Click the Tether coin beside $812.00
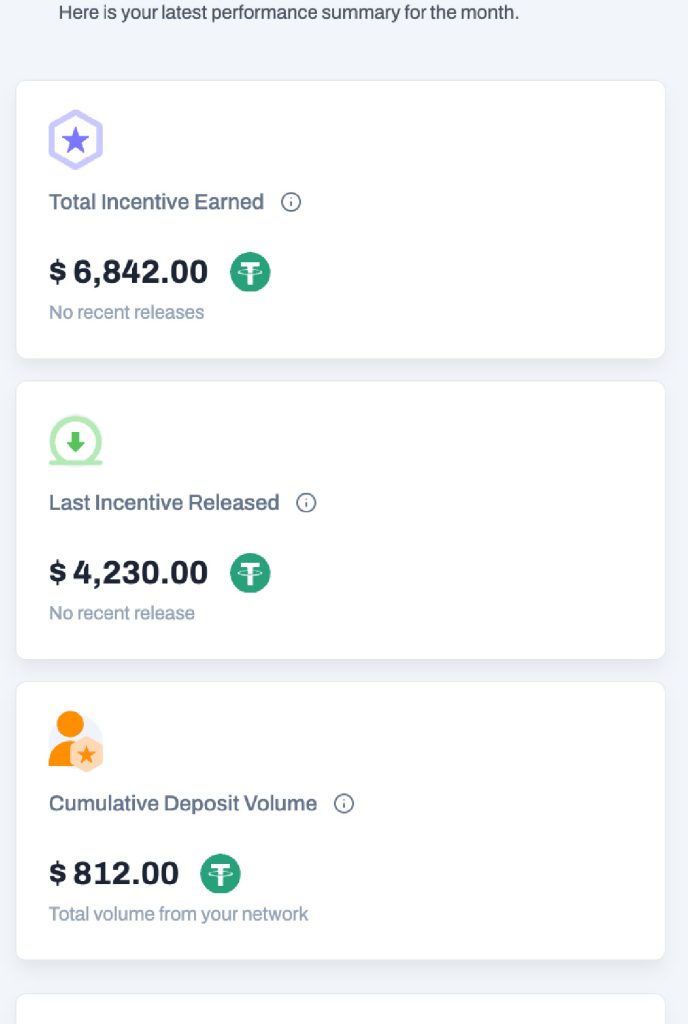 pos(220,873)
